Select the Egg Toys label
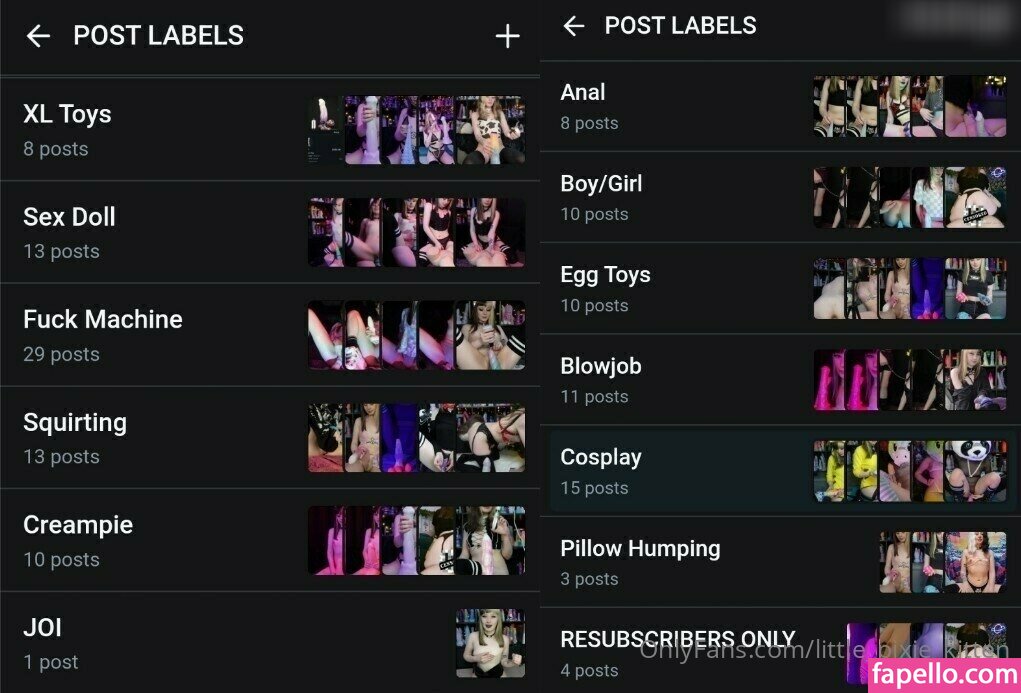 tap(780, 289)
